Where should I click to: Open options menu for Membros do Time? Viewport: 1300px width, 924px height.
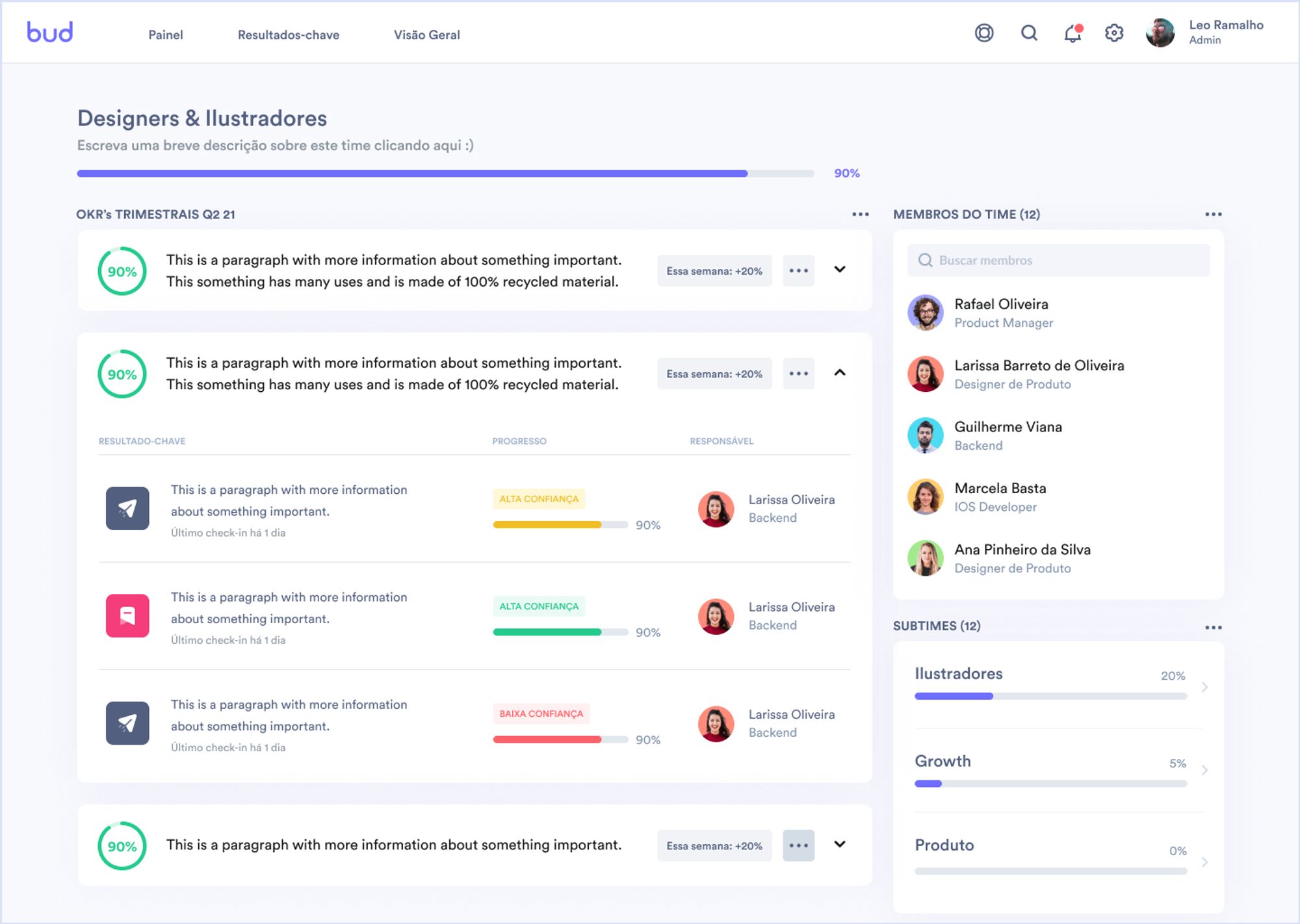click(1213, 214)
